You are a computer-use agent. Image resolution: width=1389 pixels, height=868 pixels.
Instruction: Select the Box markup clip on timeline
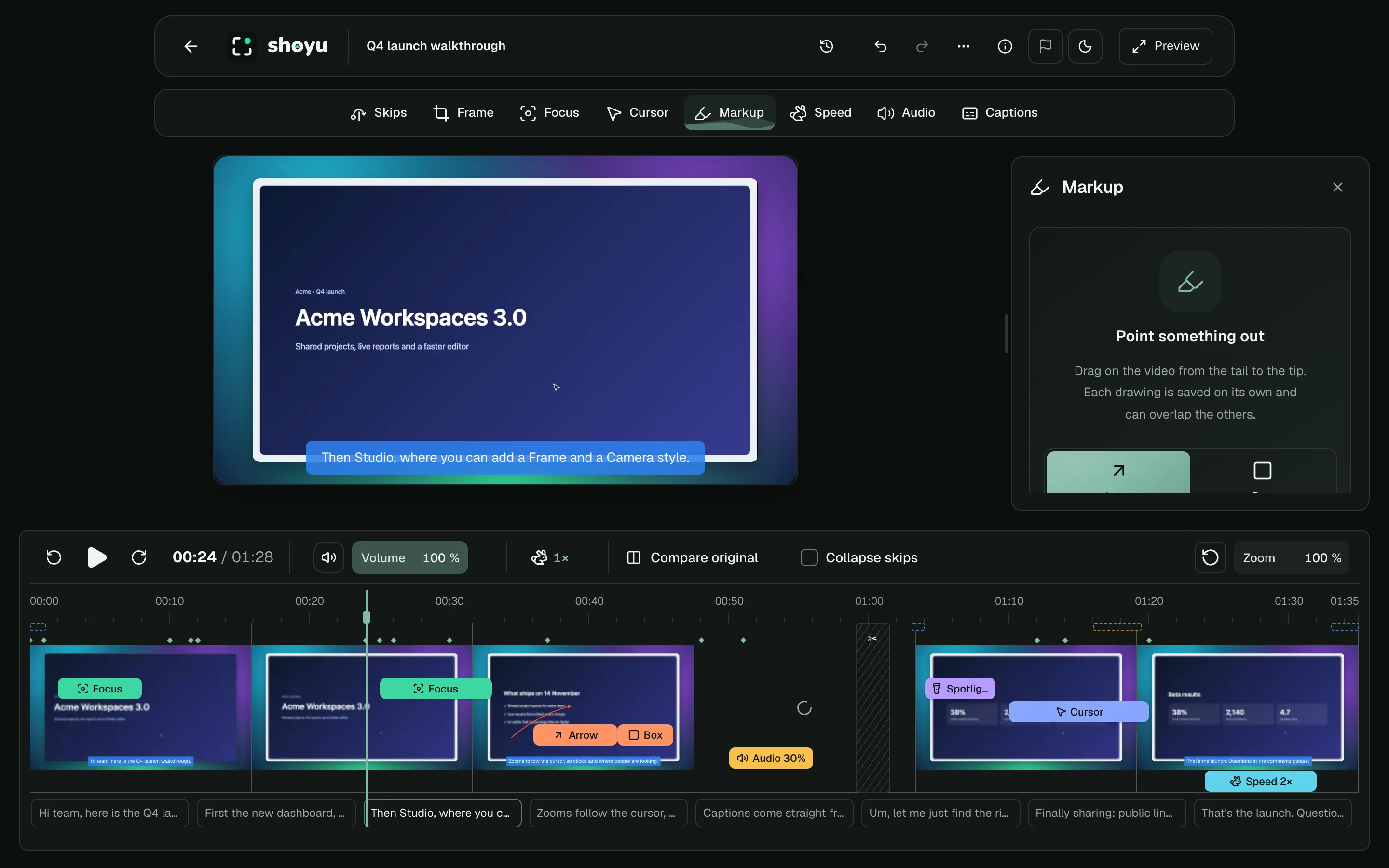(x=645, y=735)
